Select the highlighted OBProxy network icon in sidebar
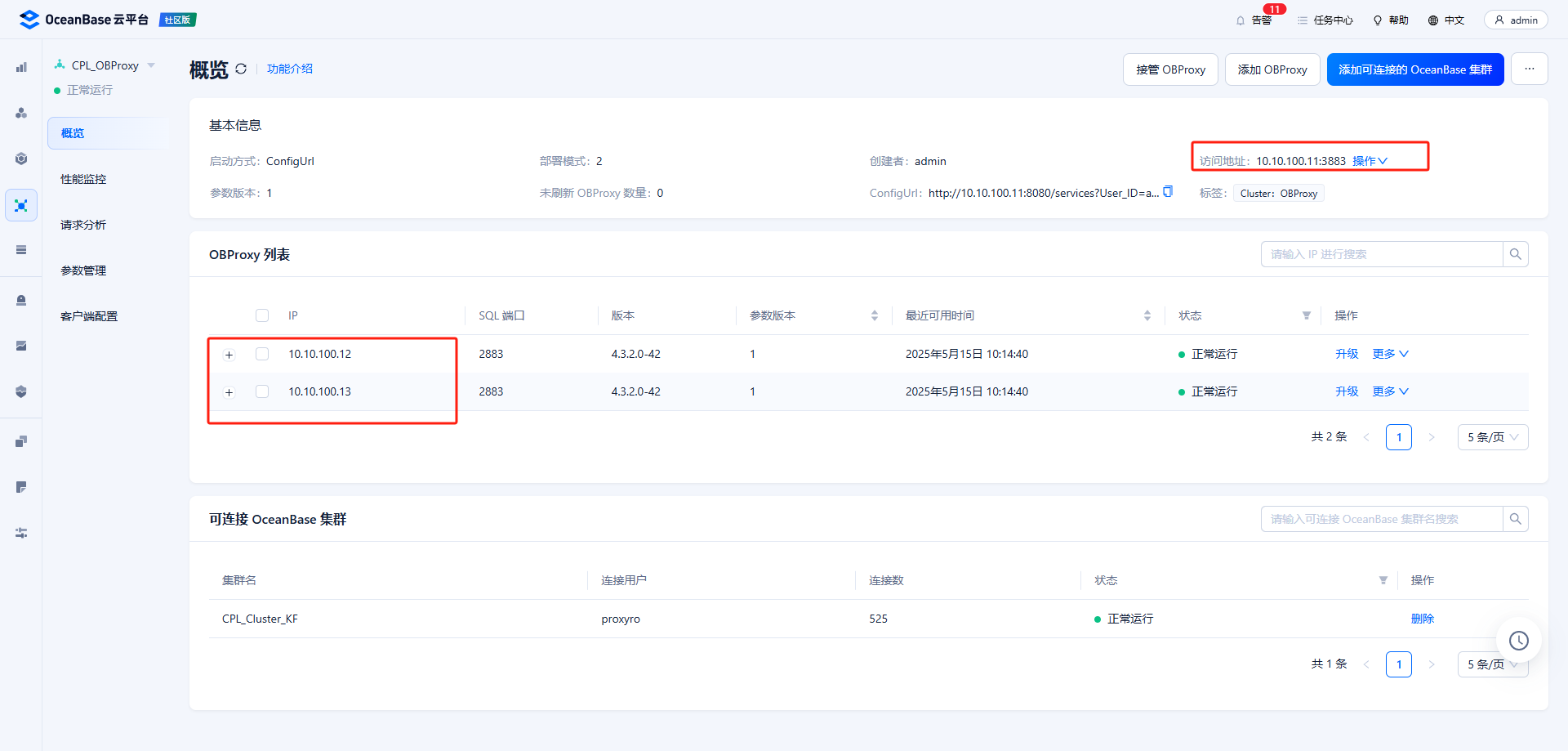1568x751 pixels. (x=21, y=205)
